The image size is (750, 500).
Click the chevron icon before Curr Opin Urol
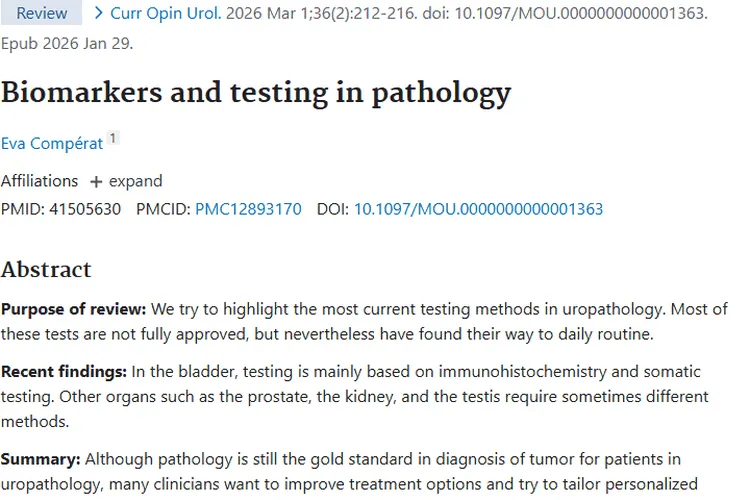tap(98, 14)
